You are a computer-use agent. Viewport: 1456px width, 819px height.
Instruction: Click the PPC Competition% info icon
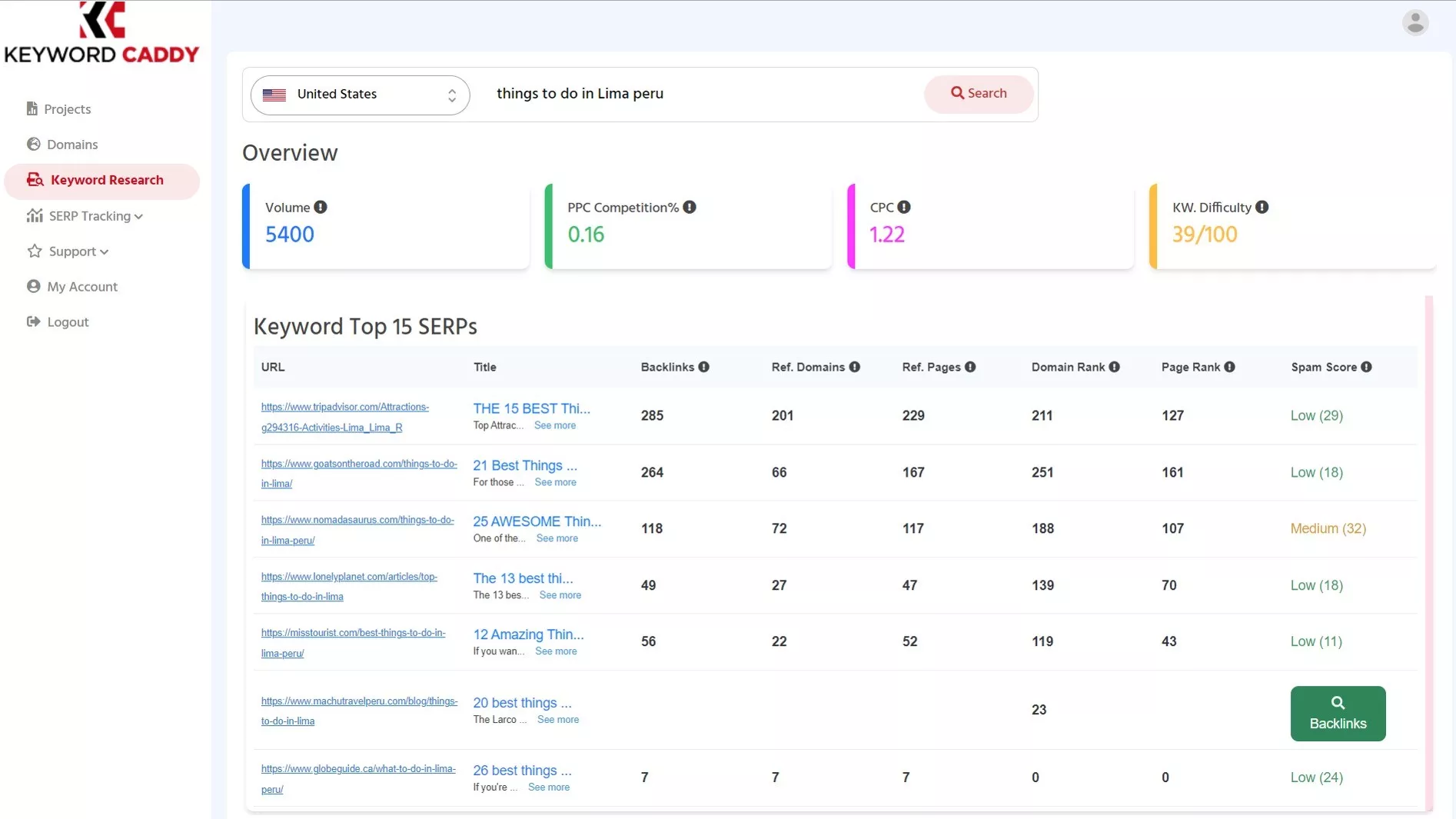pyautogui.click(x=690, y=208)
